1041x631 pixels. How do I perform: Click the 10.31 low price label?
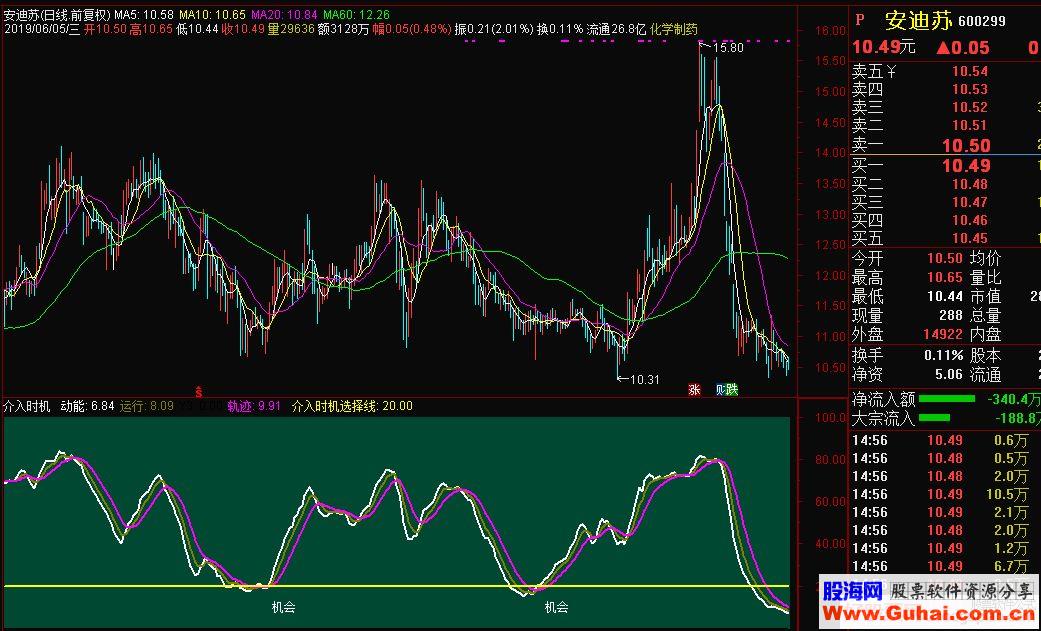coord(644,380)
